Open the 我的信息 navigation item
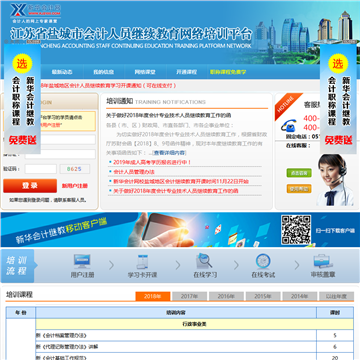 pyautogui.click(x=103, y=72)
